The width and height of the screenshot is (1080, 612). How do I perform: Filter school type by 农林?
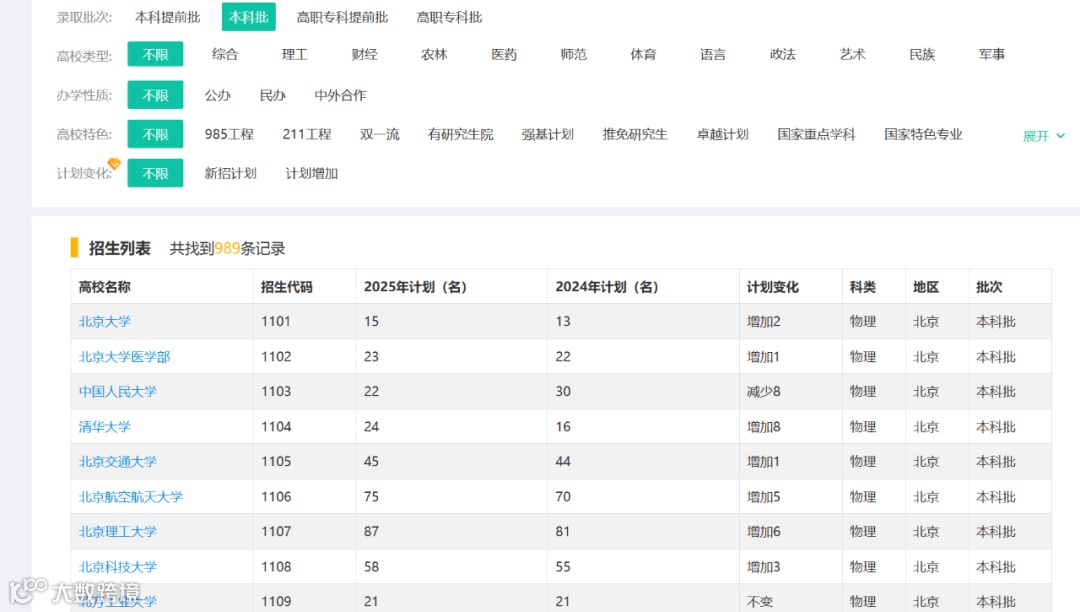tap(434, 54)
